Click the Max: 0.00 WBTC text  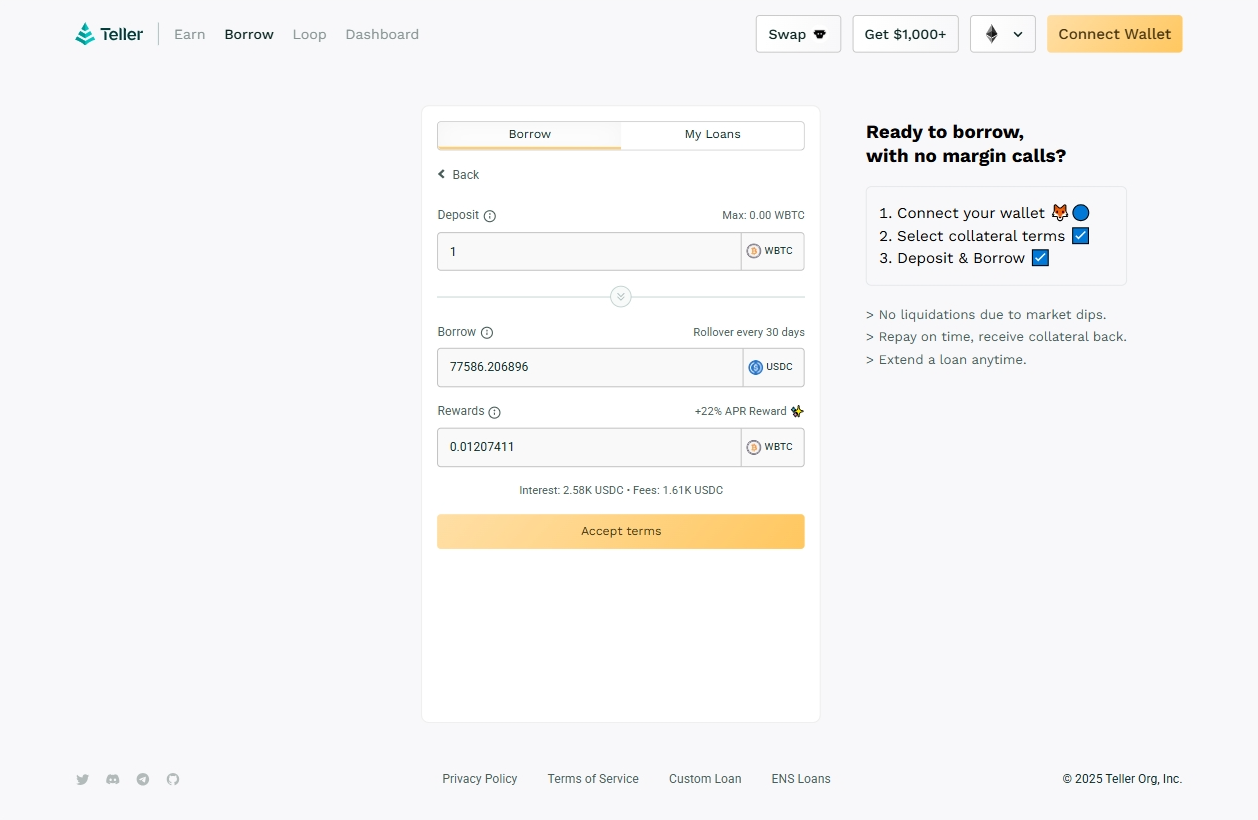coord(763,216)
